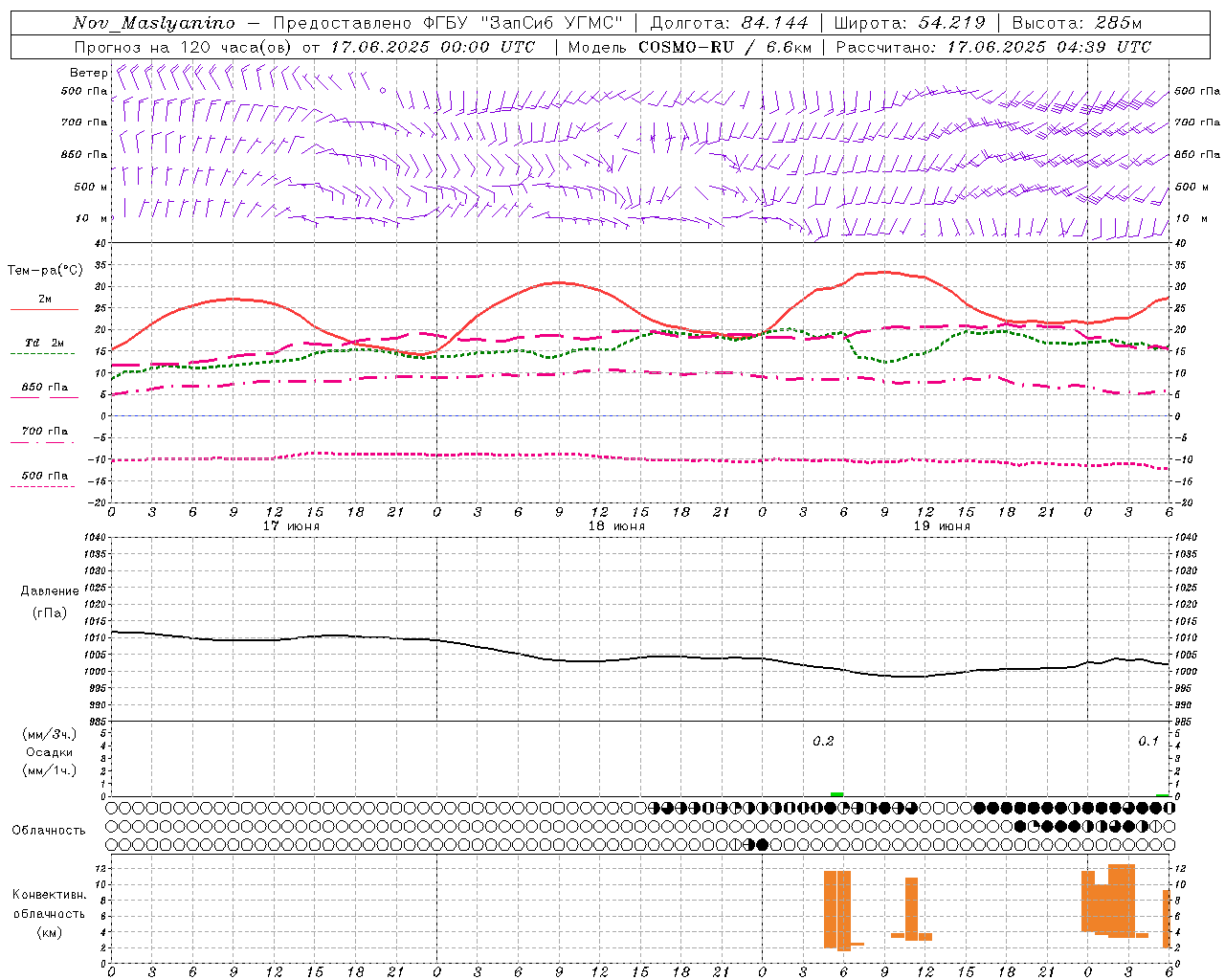This screenshot has height=980, width=1225.
Task: Click the (мм/3ч.) precipitation unit label
Action: pos(50,735)
